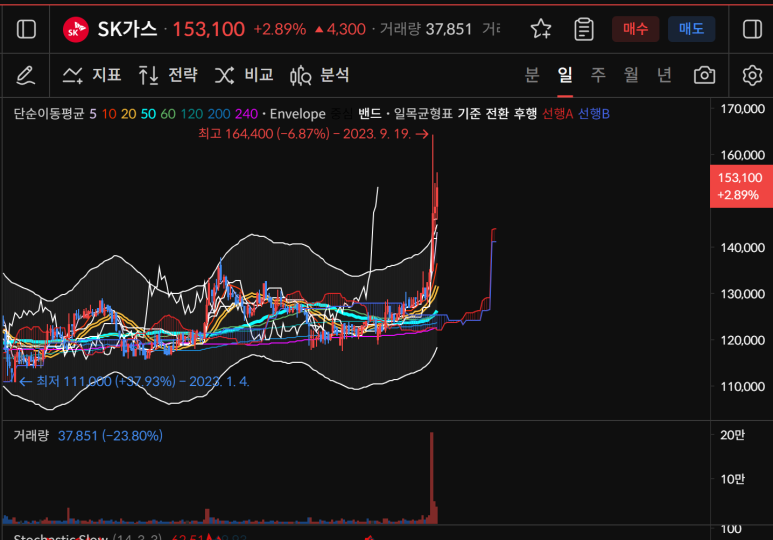Click the SK가스 company logo
This screenshot has height=540, width=773.
tap(75, 30)
